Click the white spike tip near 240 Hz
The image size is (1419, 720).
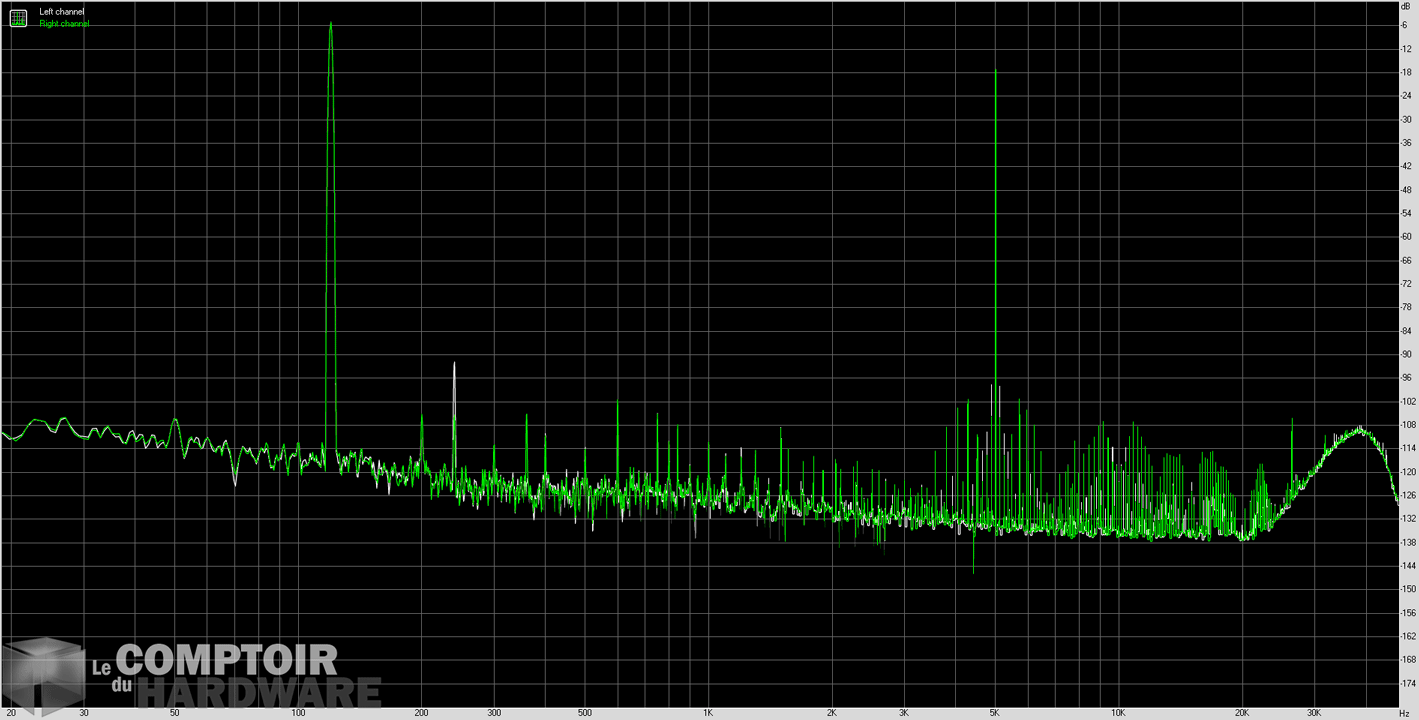pos(454,363)
